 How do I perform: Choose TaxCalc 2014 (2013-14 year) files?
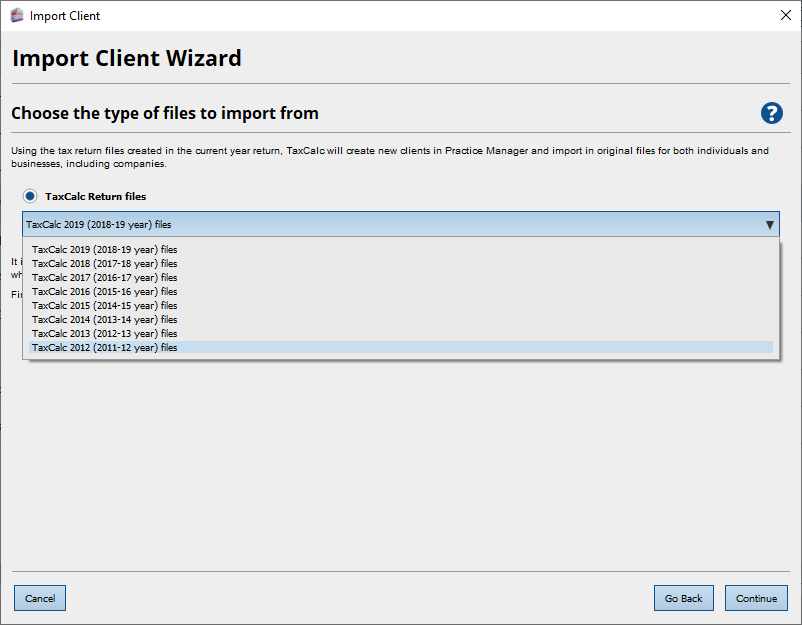(104, 320)
